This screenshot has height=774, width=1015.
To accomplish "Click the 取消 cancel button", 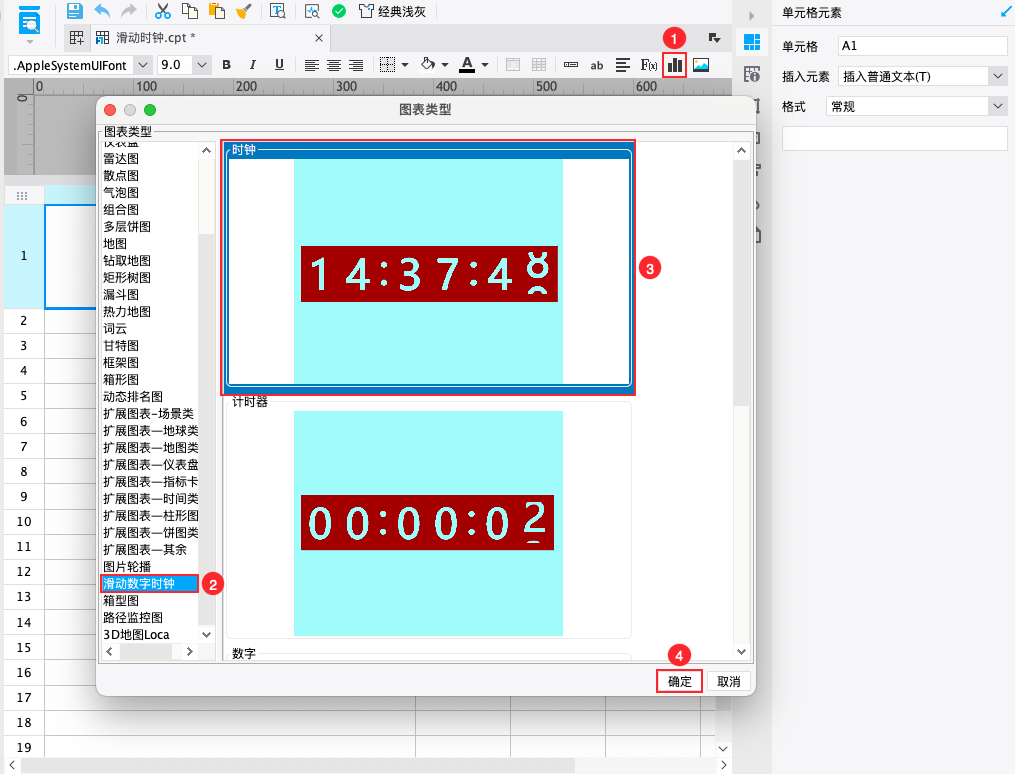I will pos(728,681).
